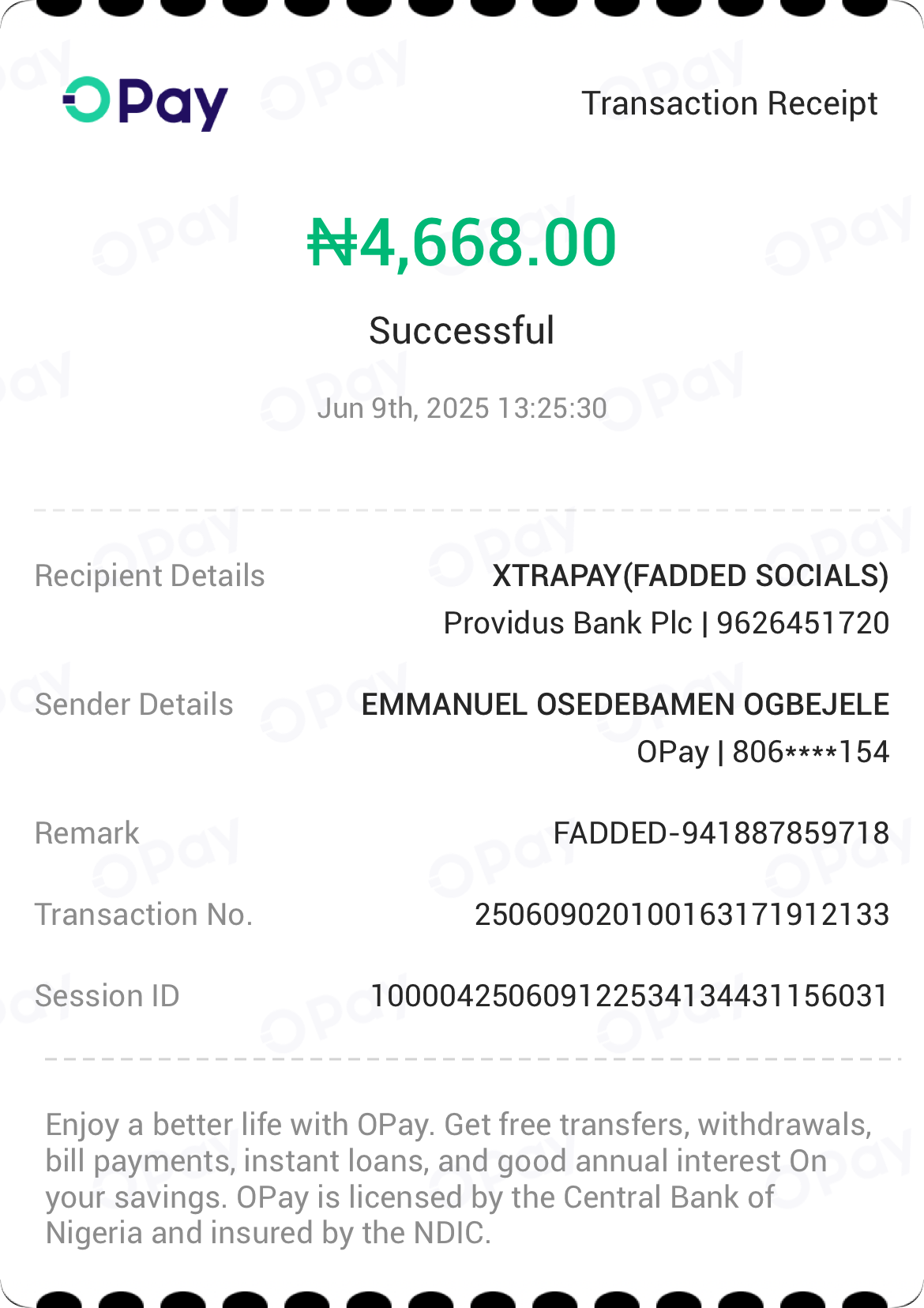Select the XTRAPAY(FADDED SOCIALS) recipient name
This screenshot has height=1308, width=924.
(x=690, y=576)
